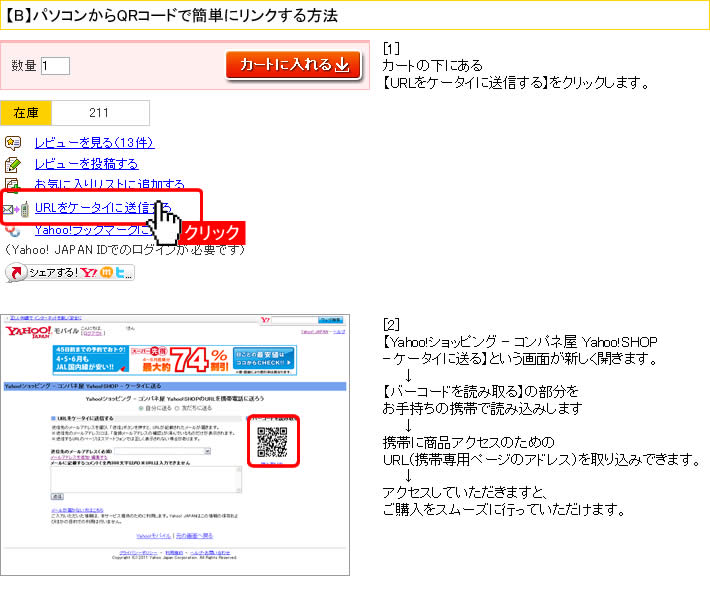Click the login link beside モバイル
Viewport: 710px width, 606px height.
[x=93, y=333]
